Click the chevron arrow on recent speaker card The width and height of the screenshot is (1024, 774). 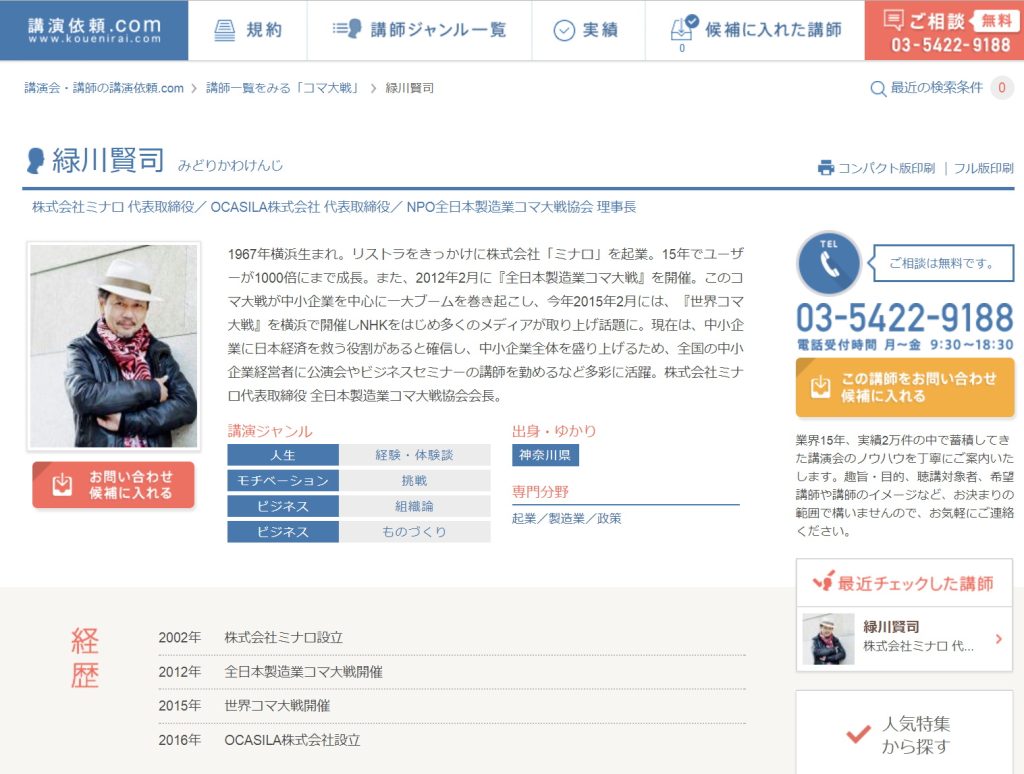pos(998,639)
